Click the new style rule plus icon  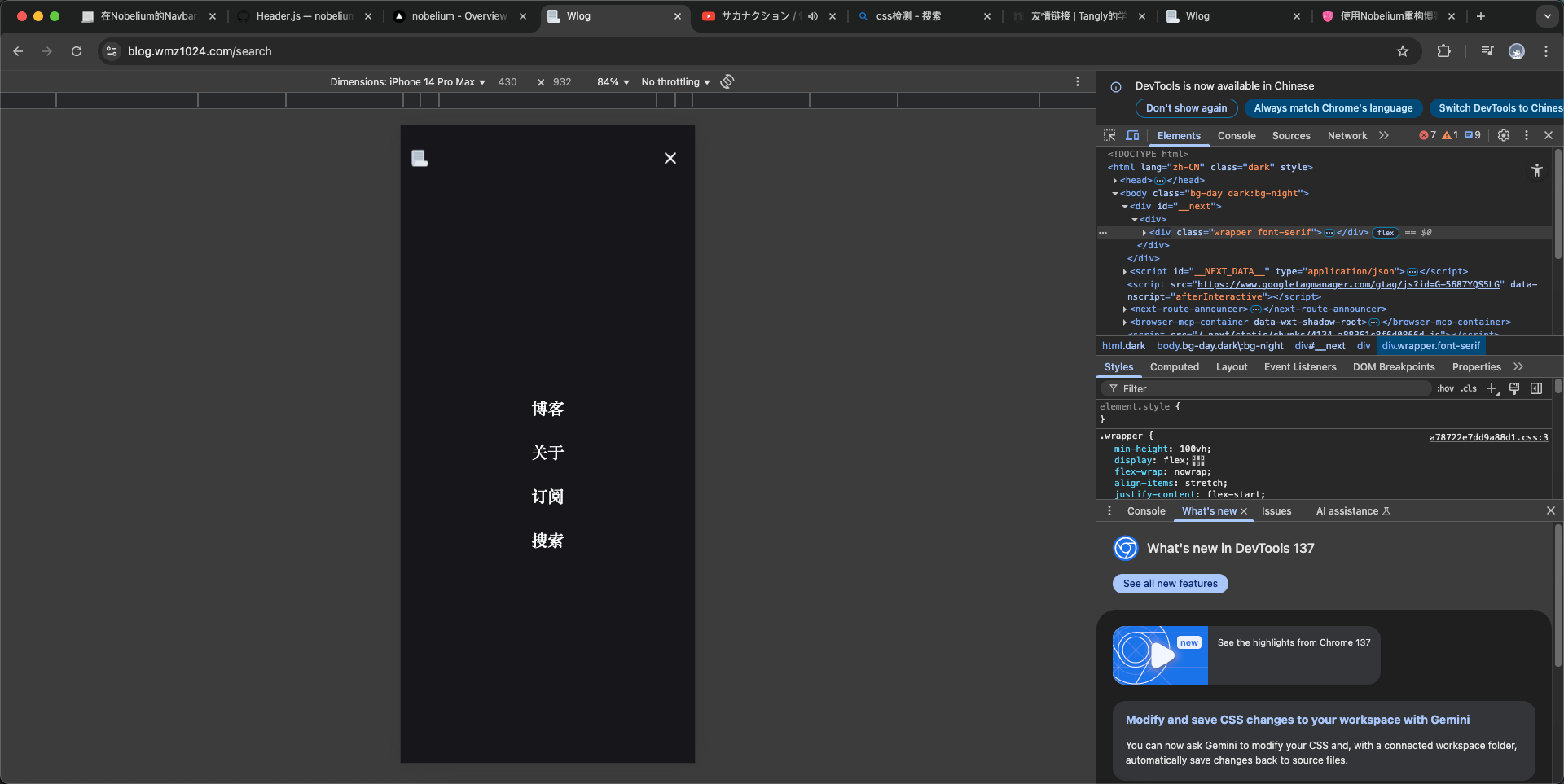[1492, 389]
